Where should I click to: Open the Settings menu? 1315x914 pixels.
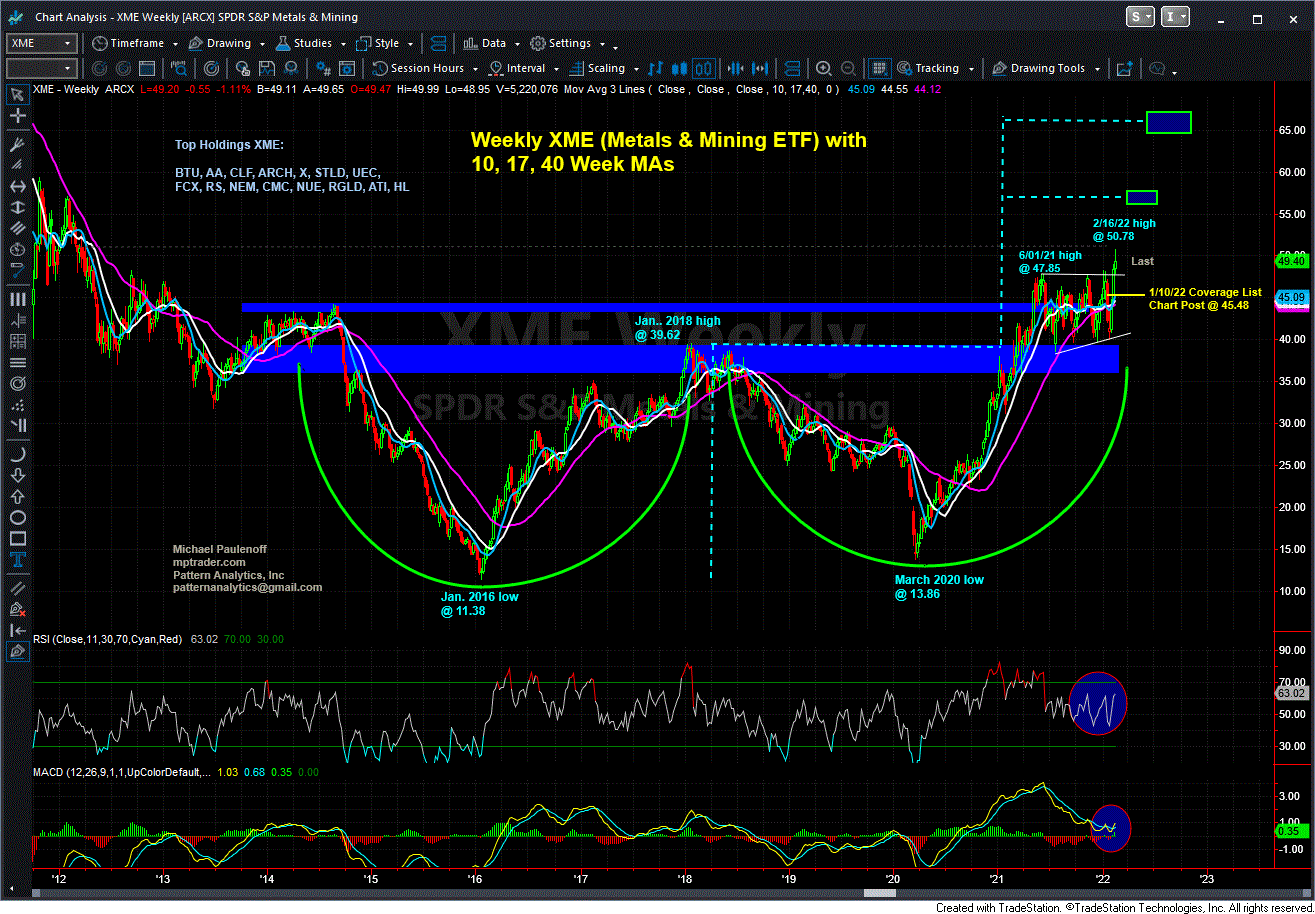562,43
